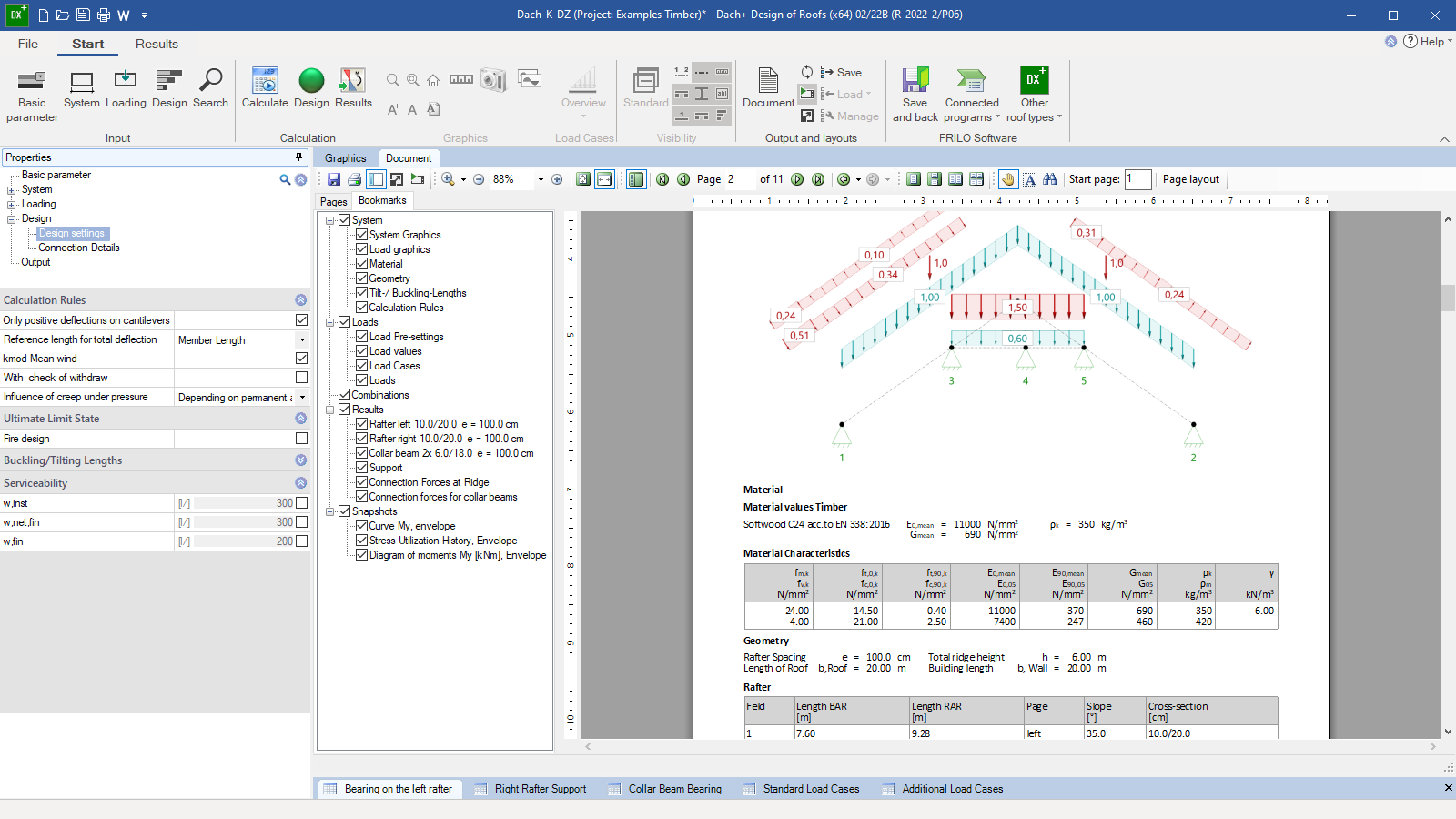Image resolution: width=1456 pixels, height=819 pixels.
Task: Go to first page arrow
Action: [662, 179]
